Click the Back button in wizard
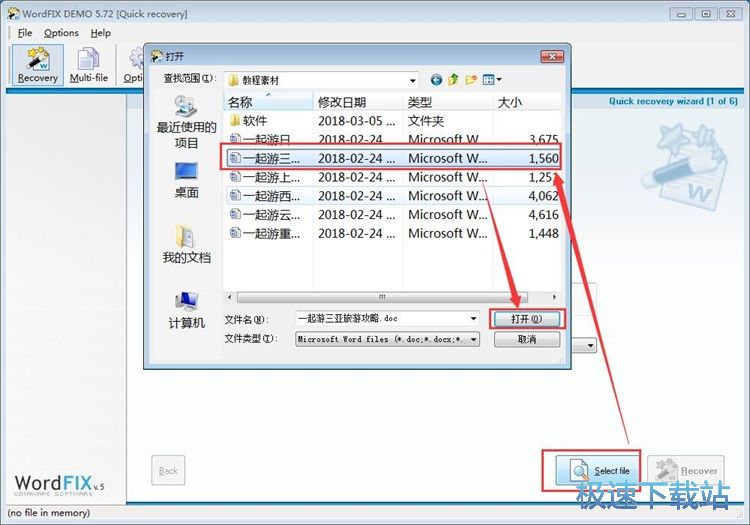This screenshot has width=750, height=525. [168, 471]
